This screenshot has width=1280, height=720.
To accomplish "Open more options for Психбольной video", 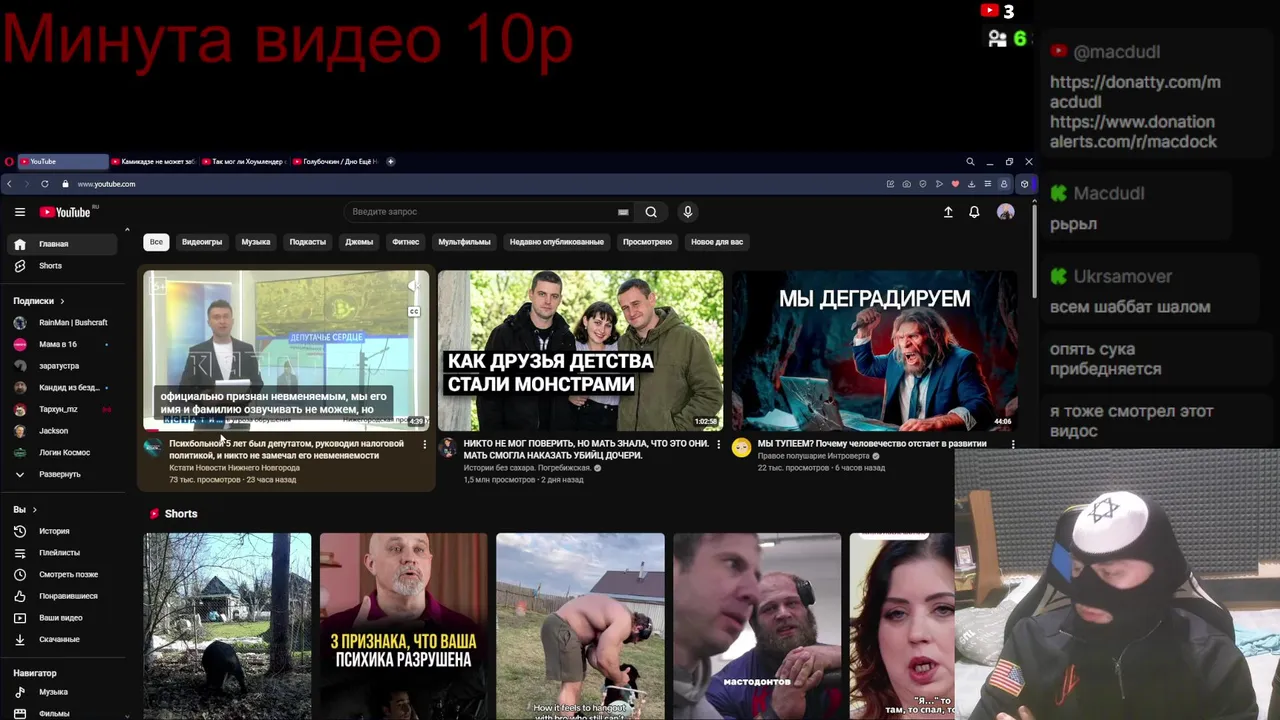I will 424,444.
